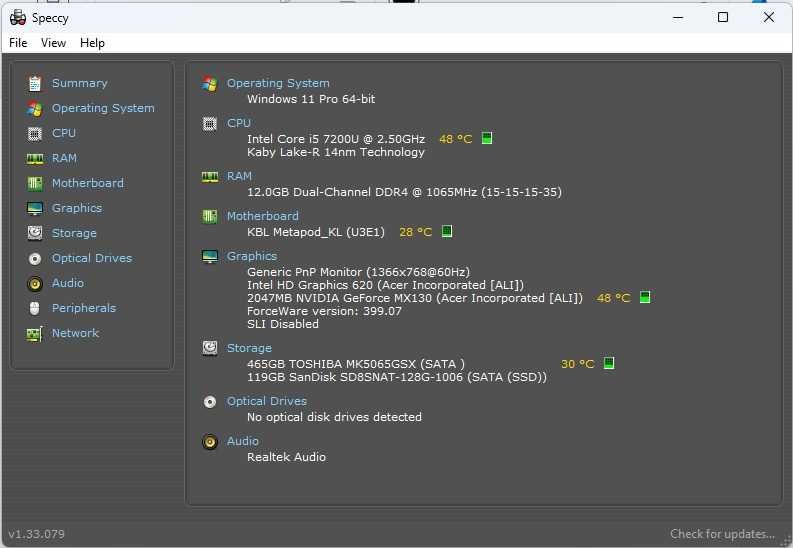Click the Graphics monitor icon in sidebar
The image size is (793, 548).
[x=34, y=208]
